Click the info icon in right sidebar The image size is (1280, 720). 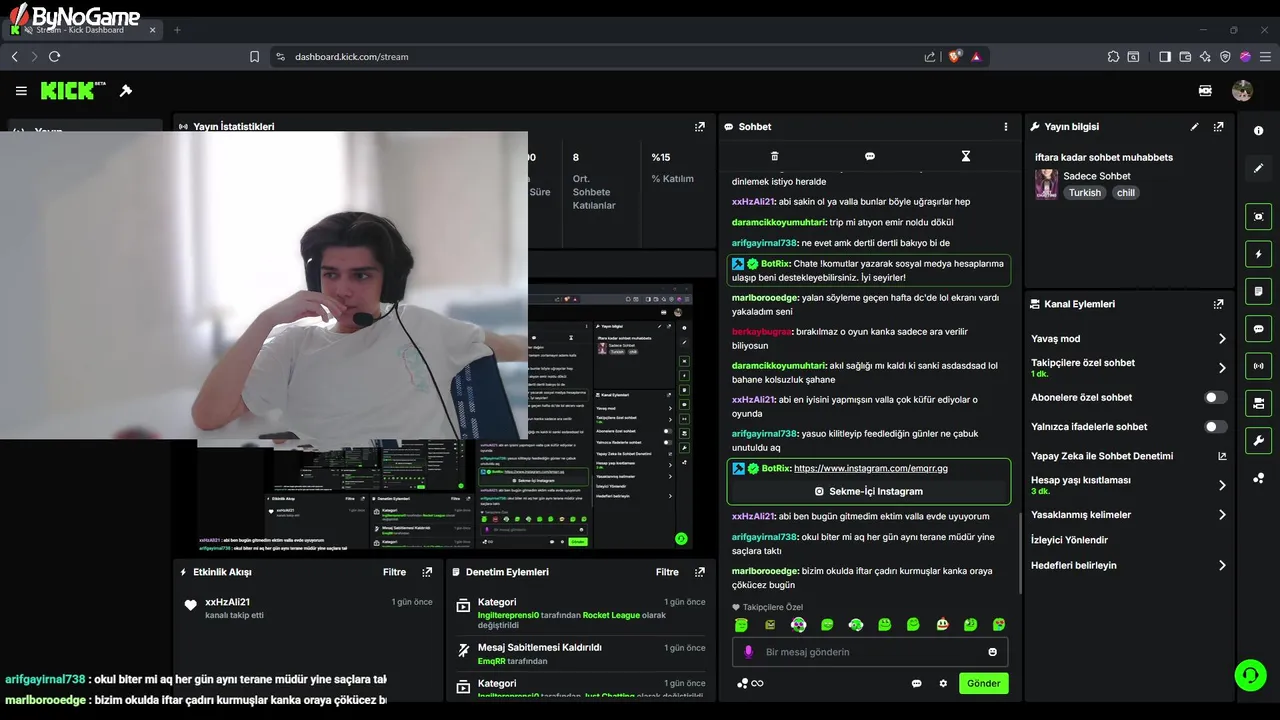point(1258,131)
